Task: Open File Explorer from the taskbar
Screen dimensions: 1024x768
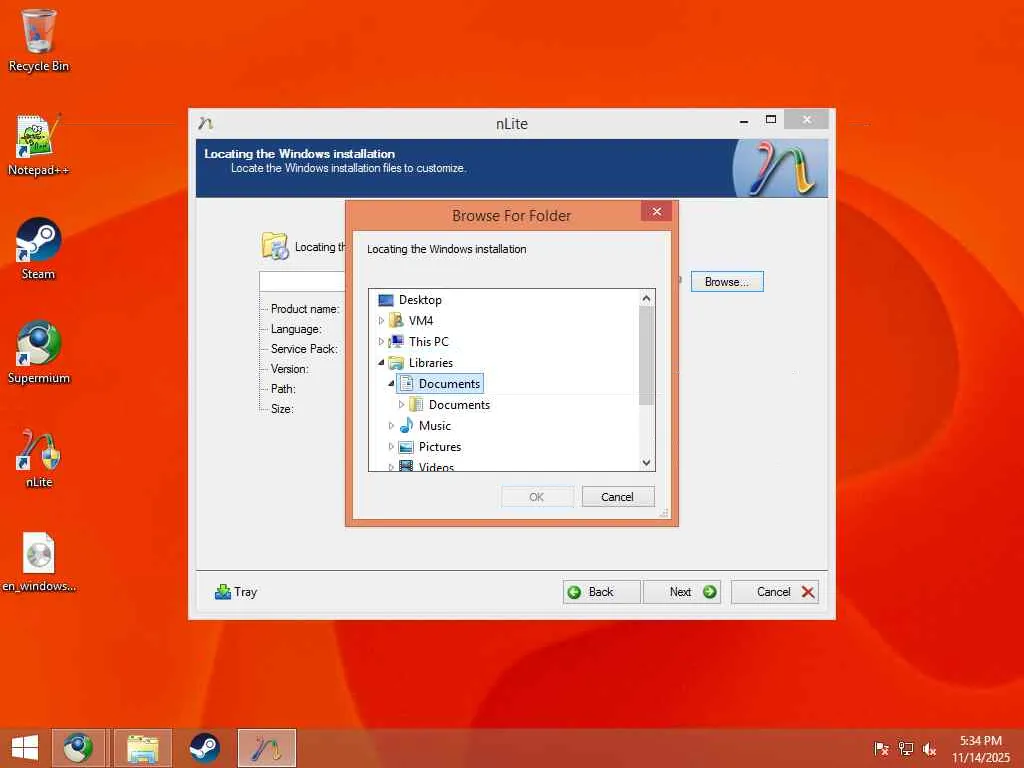Action: coord(143,748)
